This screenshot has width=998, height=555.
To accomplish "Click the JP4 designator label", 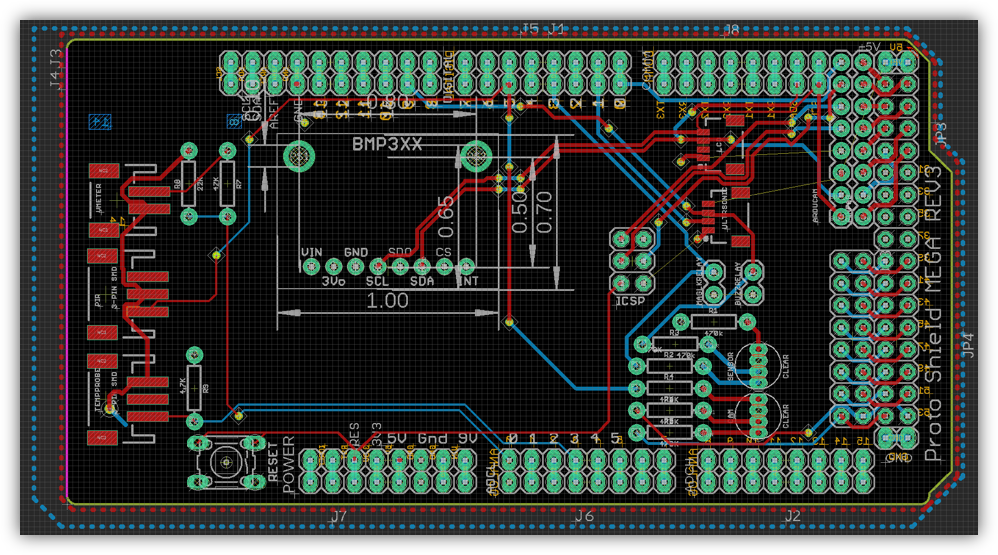I will (x=967, y=345).
